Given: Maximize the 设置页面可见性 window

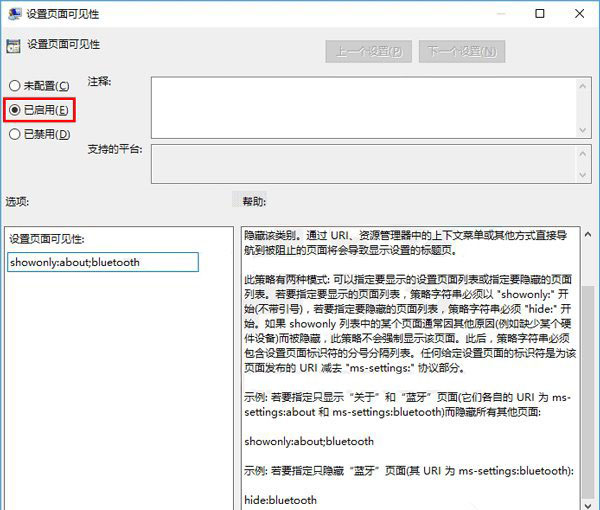Looking at the screenshot, I should 539,14.
